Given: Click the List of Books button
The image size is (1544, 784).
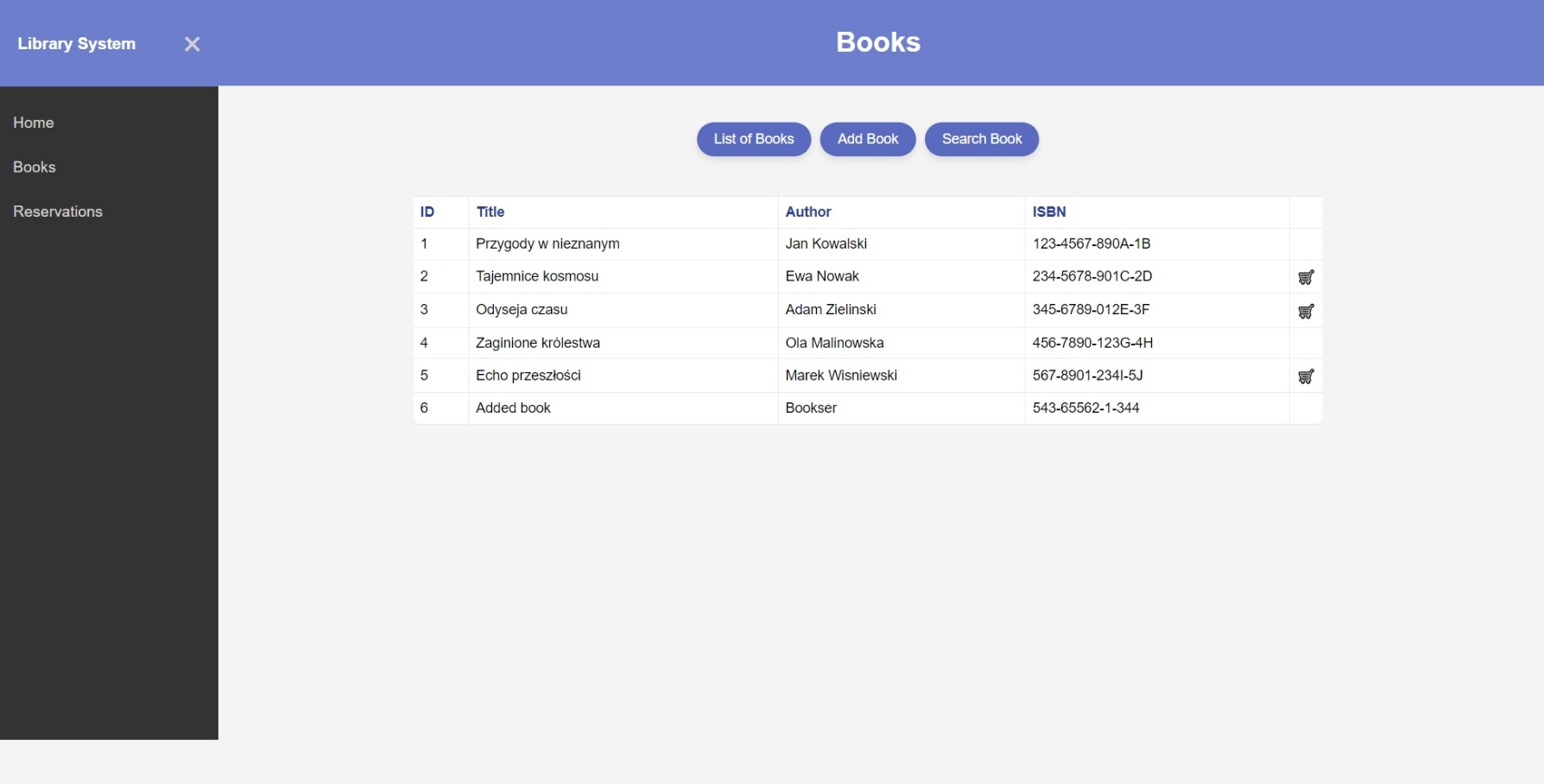Looking at the screenshot, I should [x=753, y=139].
